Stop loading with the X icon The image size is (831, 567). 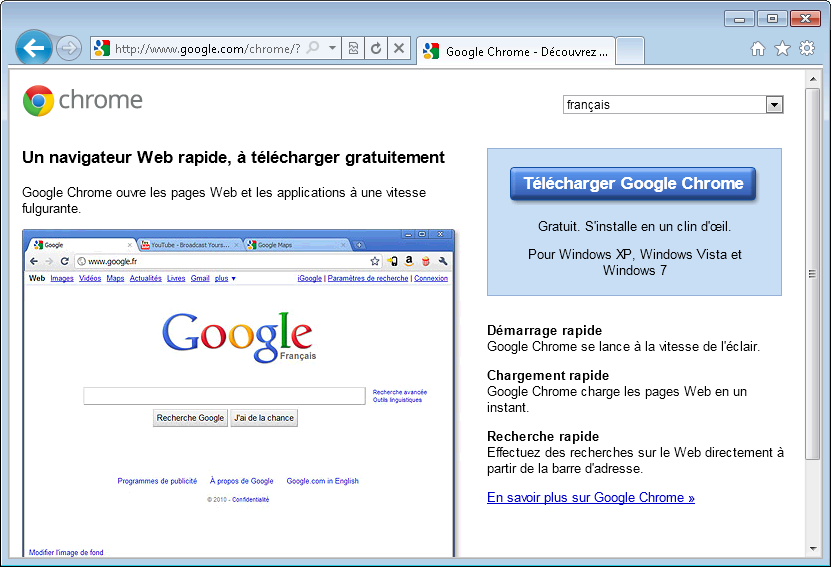point(399,49)
